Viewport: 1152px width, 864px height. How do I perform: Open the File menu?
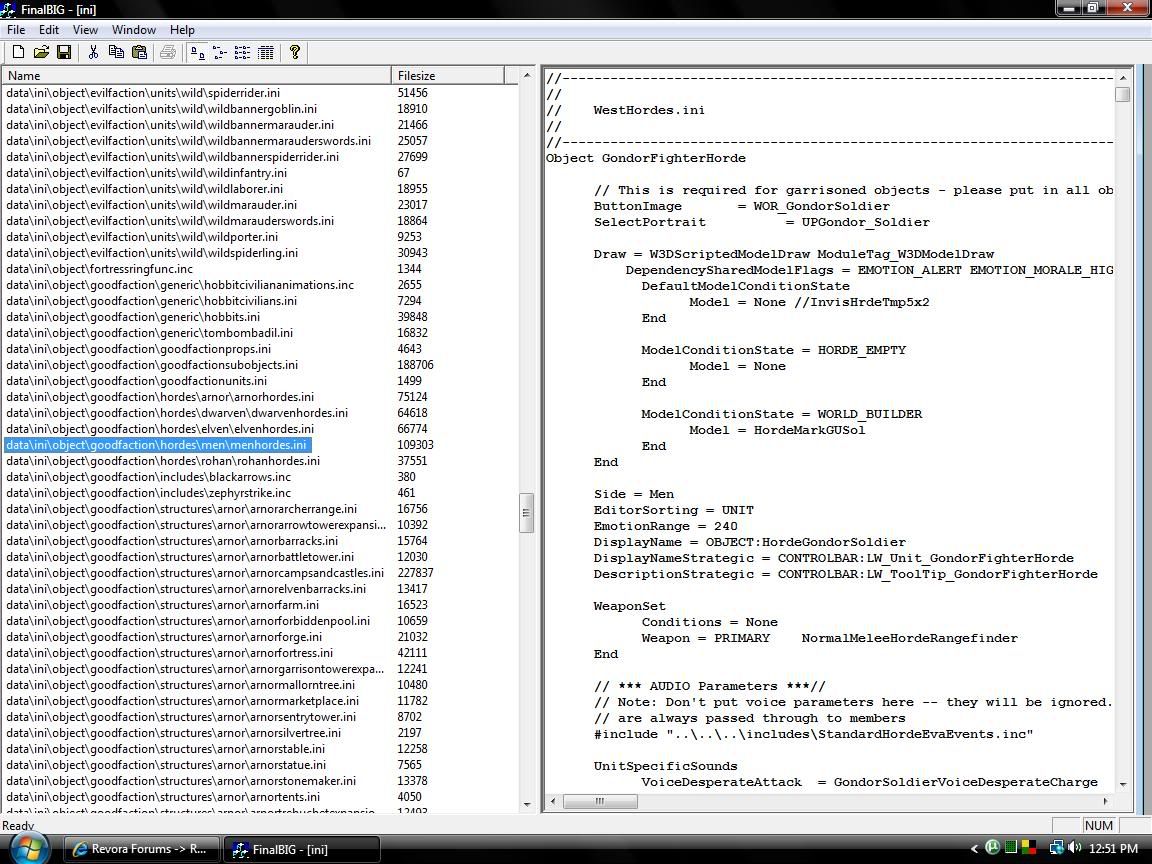click(16, 29)
